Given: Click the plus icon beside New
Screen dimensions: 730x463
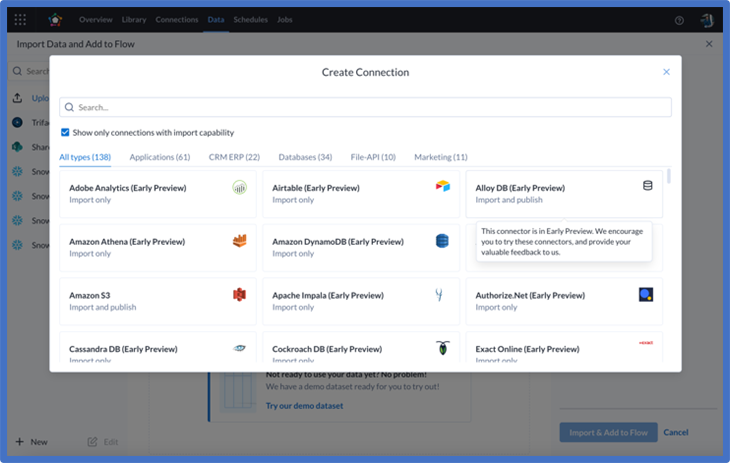Looking at the screenshot, I should coord(20,442).
